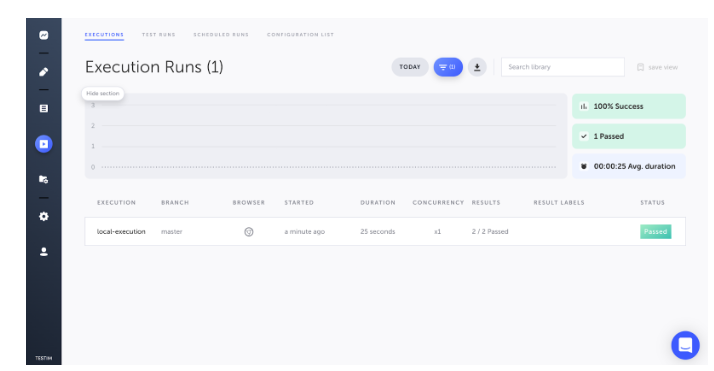Switch to the Scheduled Runs tab
This screenshot has width=714, height=371.
click(221, 35)
